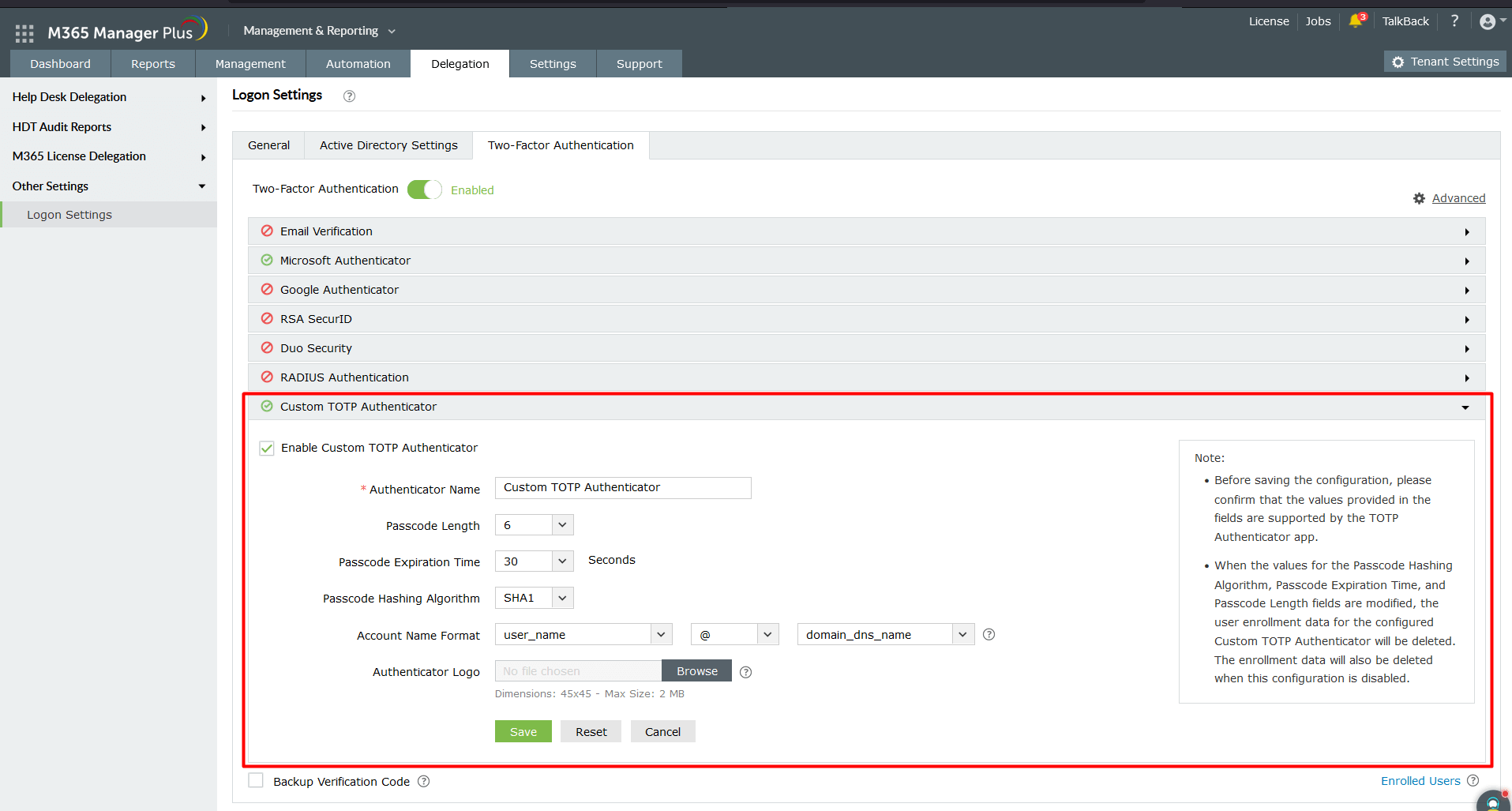Open the General tab
This screenshot has width=1512, height=811.
tap(269, 145)
